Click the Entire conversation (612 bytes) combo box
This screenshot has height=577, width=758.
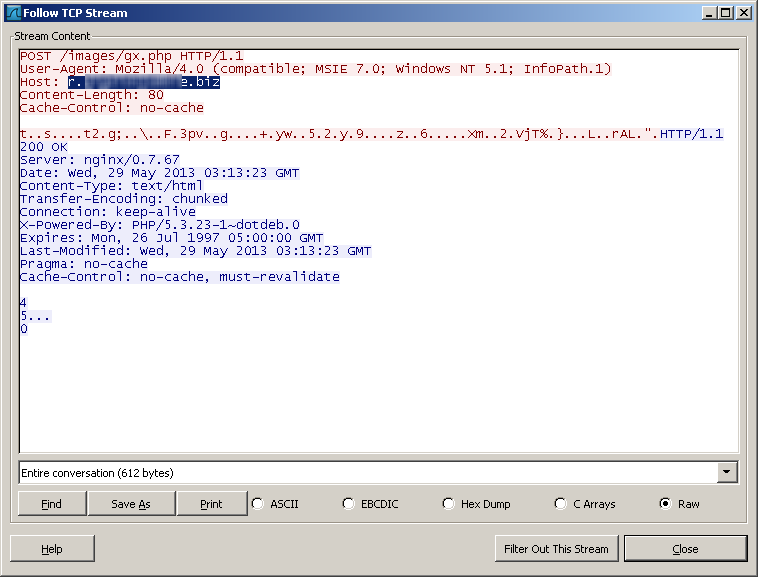(378, 473)
